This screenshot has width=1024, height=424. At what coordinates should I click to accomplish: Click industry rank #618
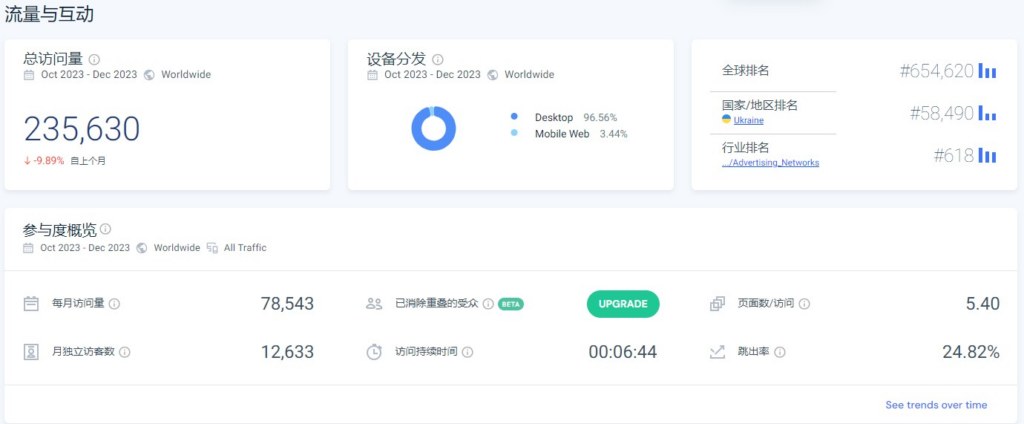click(953, 155)
